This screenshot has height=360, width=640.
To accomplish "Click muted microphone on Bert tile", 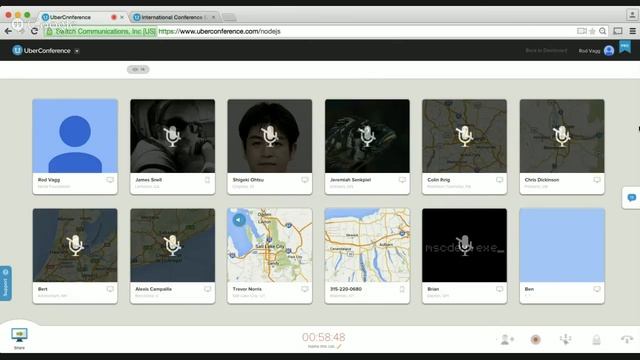I will pyautogui.click(x=75, y=245).
